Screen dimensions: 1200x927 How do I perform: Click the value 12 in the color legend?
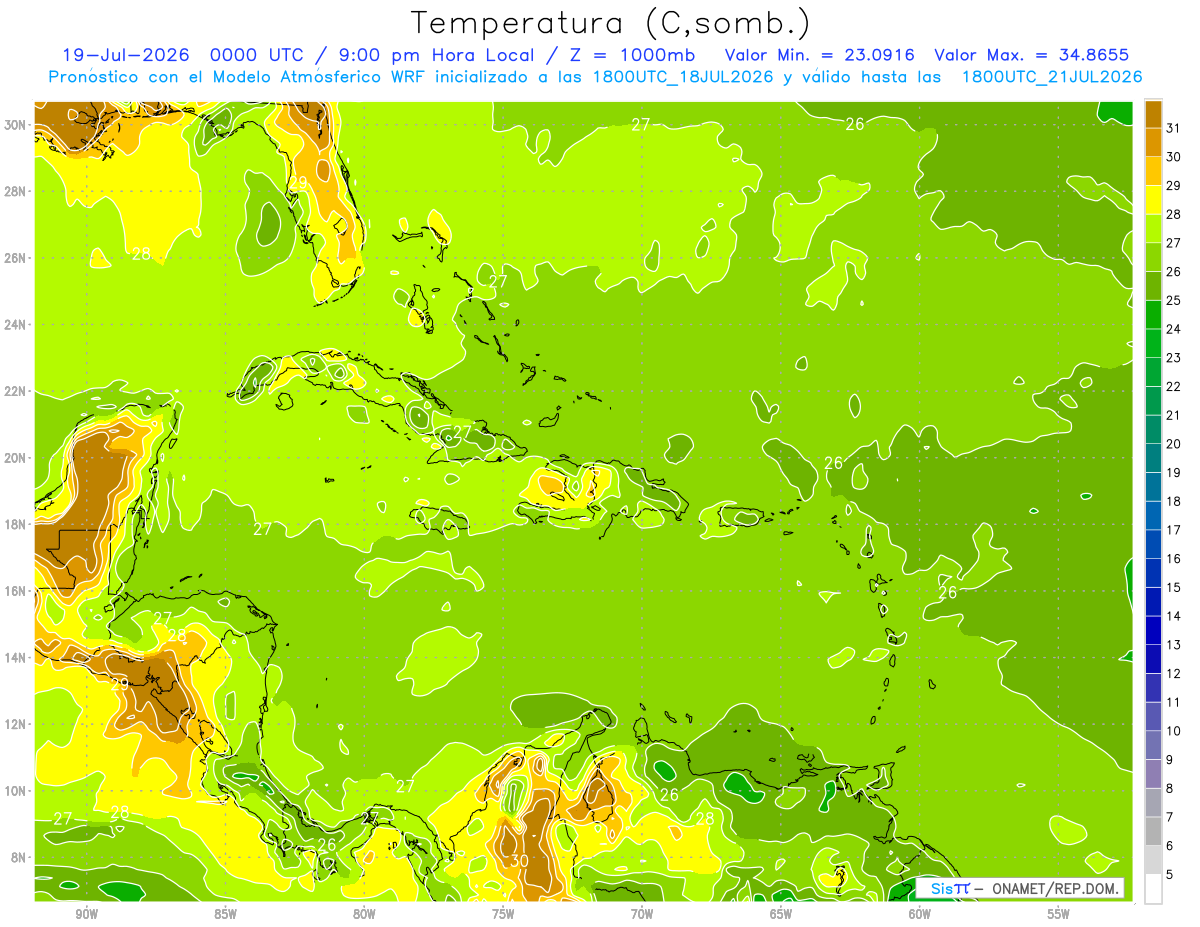pyautogui.click(x=1173, y=674)
